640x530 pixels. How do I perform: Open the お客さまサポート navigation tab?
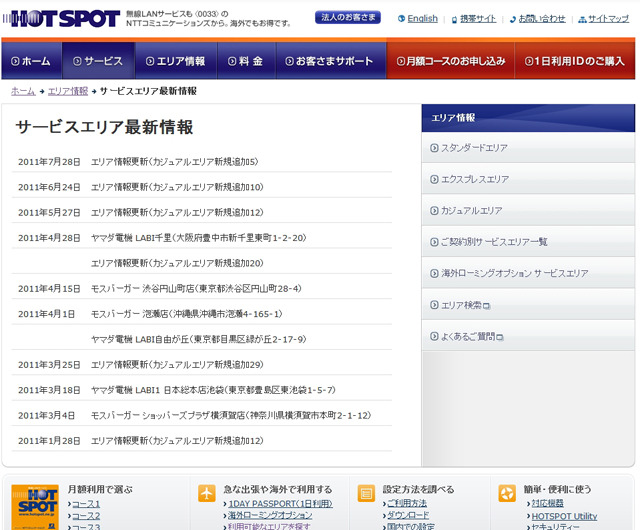(x=331, y=61)
